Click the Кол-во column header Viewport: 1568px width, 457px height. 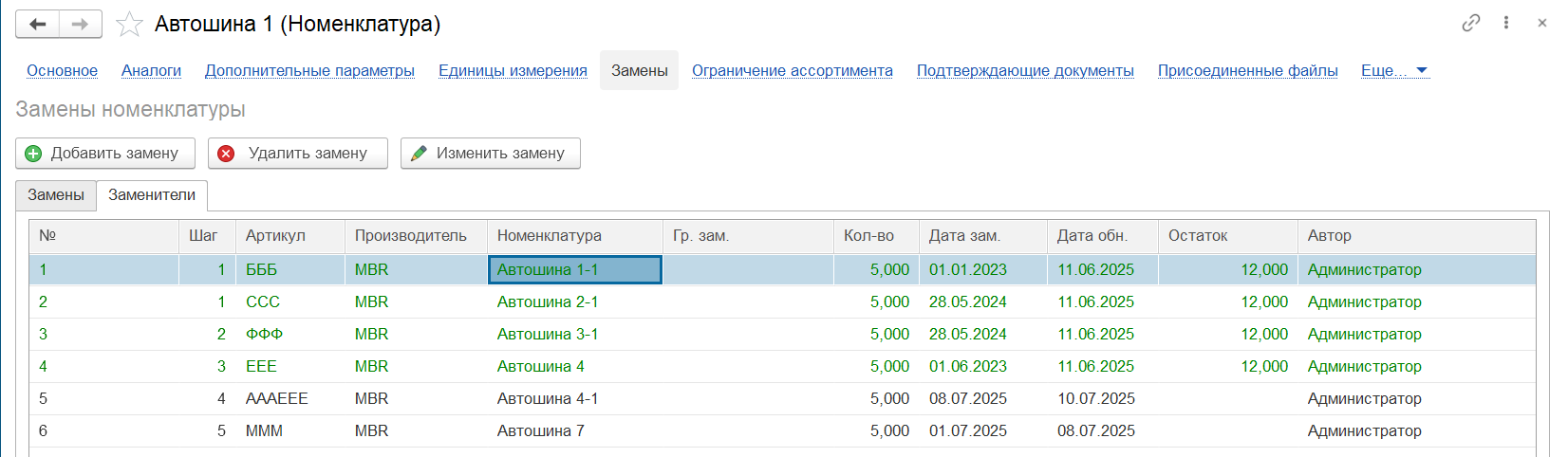(x=876, y=235)
